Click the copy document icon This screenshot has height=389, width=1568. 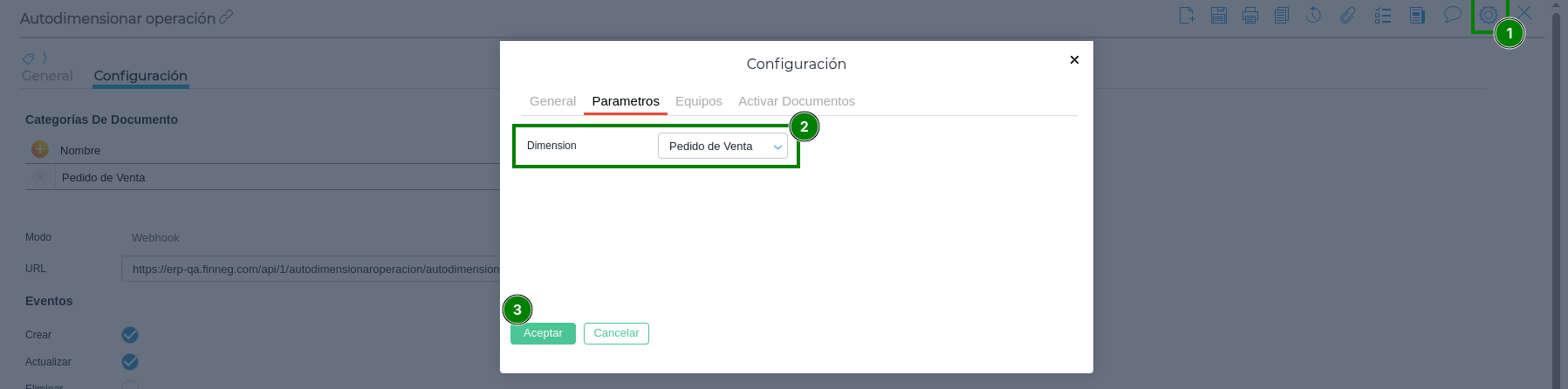(x=1282, y=15)
